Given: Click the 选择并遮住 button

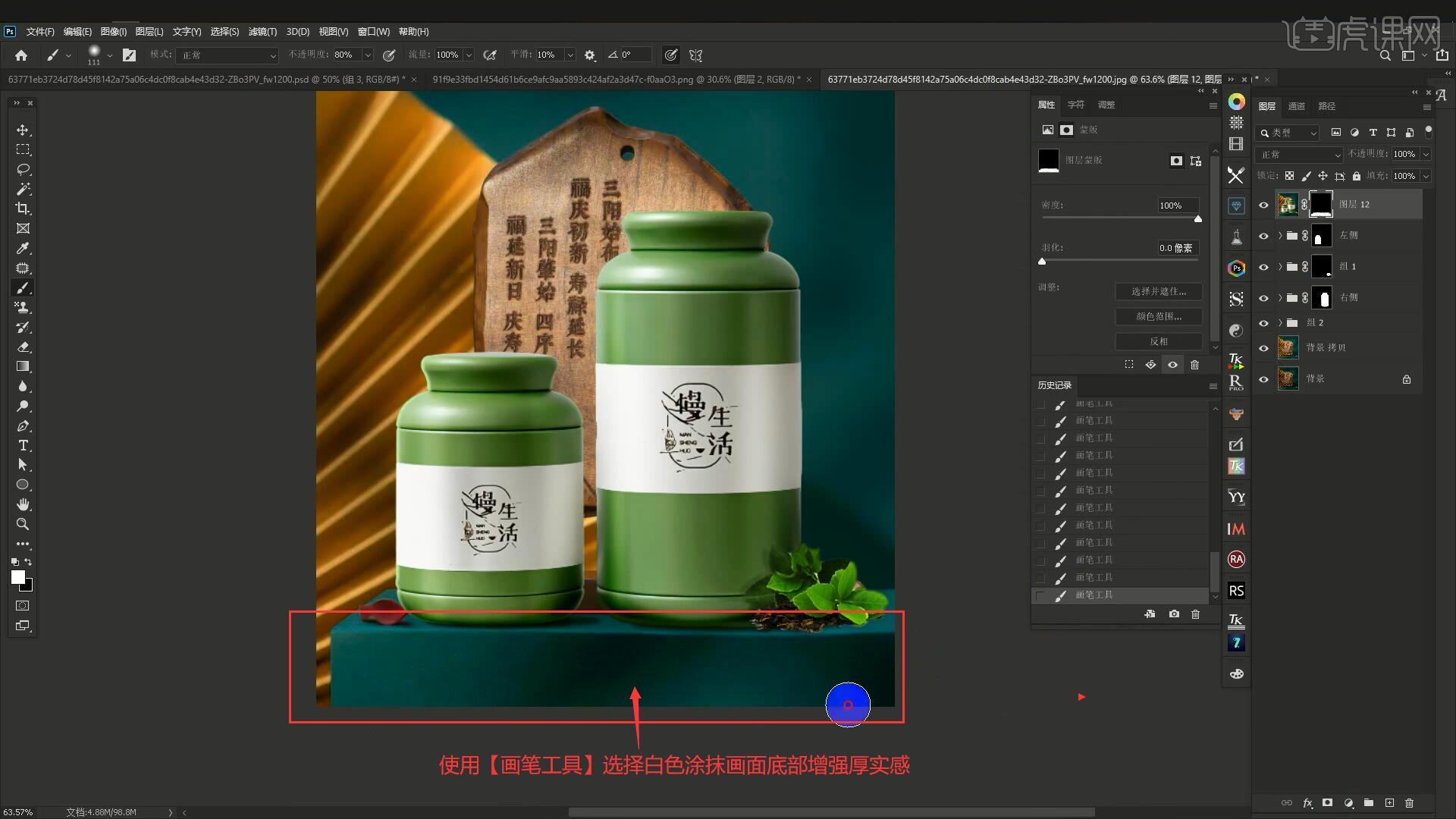Looking at the screenshot, I should tap(1158, 291).
